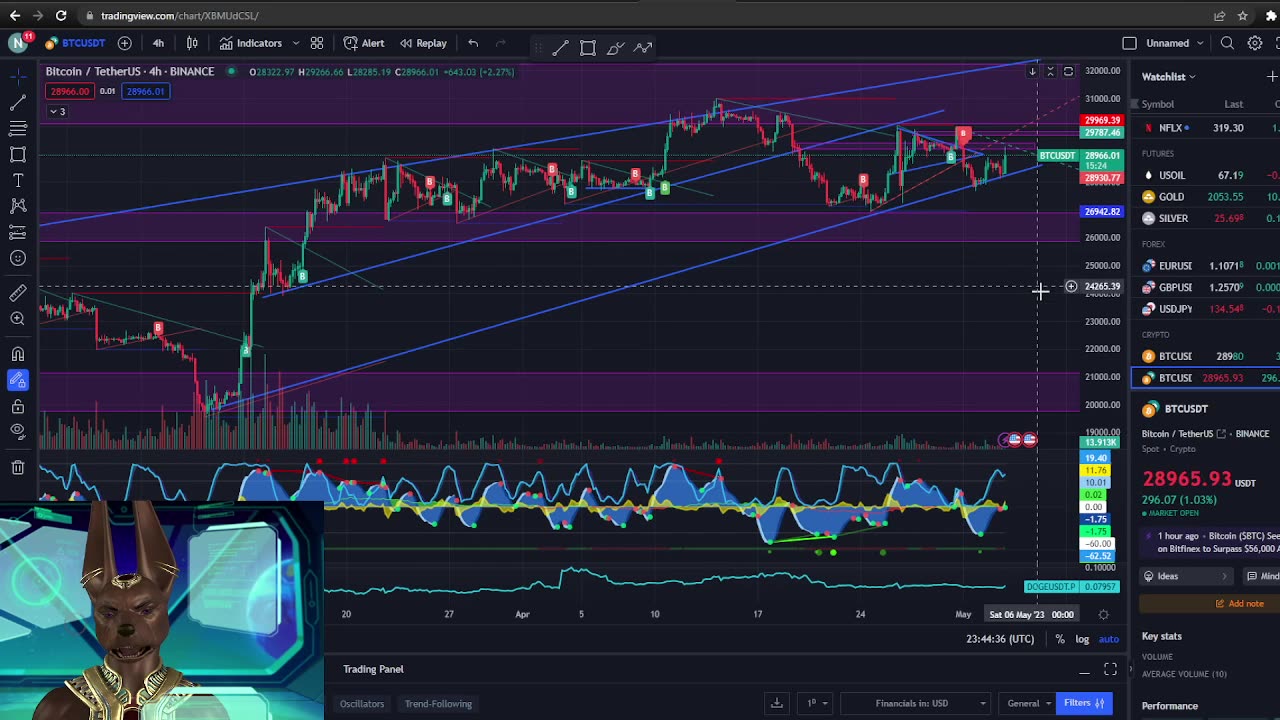Open the prediction and measurement tools

point(18,232)
